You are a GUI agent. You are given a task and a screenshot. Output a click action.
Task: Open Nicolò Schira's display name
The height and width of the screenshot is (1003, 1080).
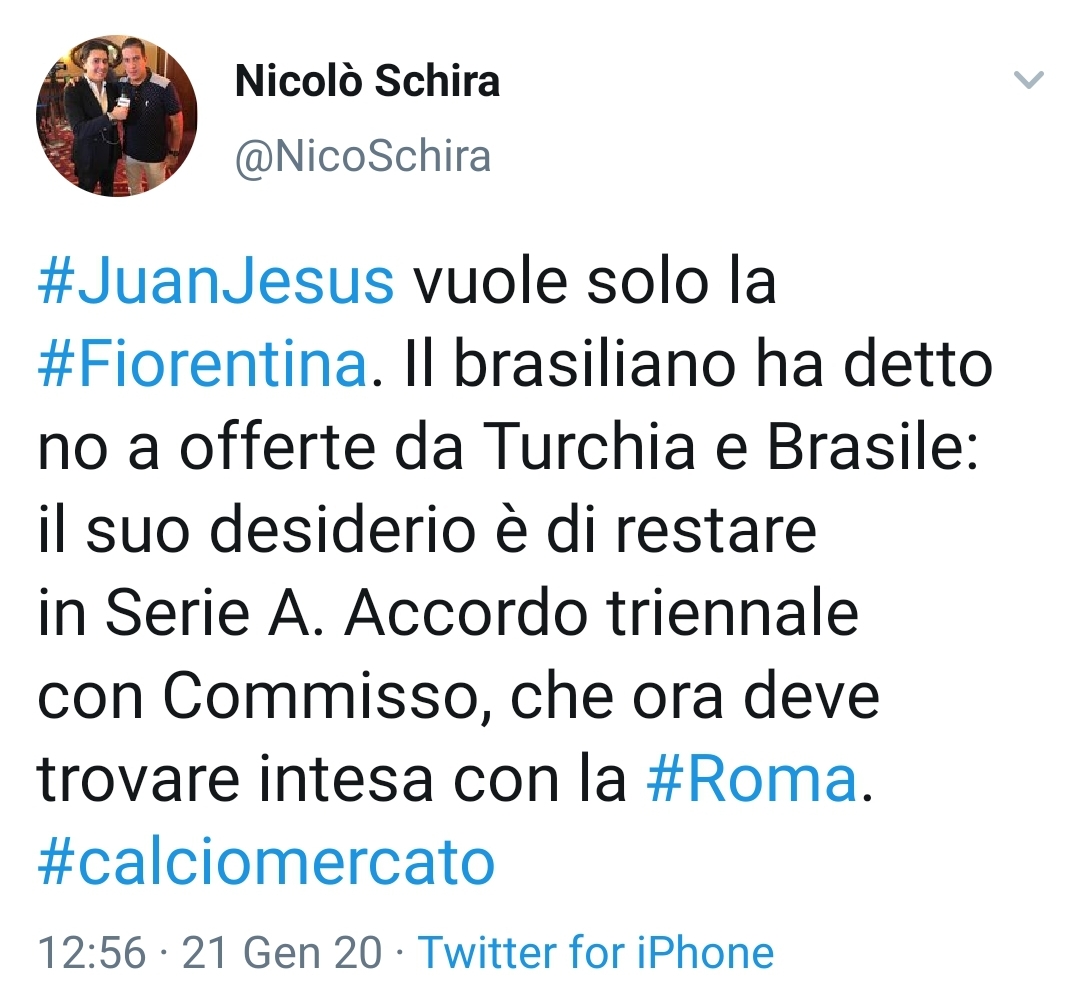[366, 82]
